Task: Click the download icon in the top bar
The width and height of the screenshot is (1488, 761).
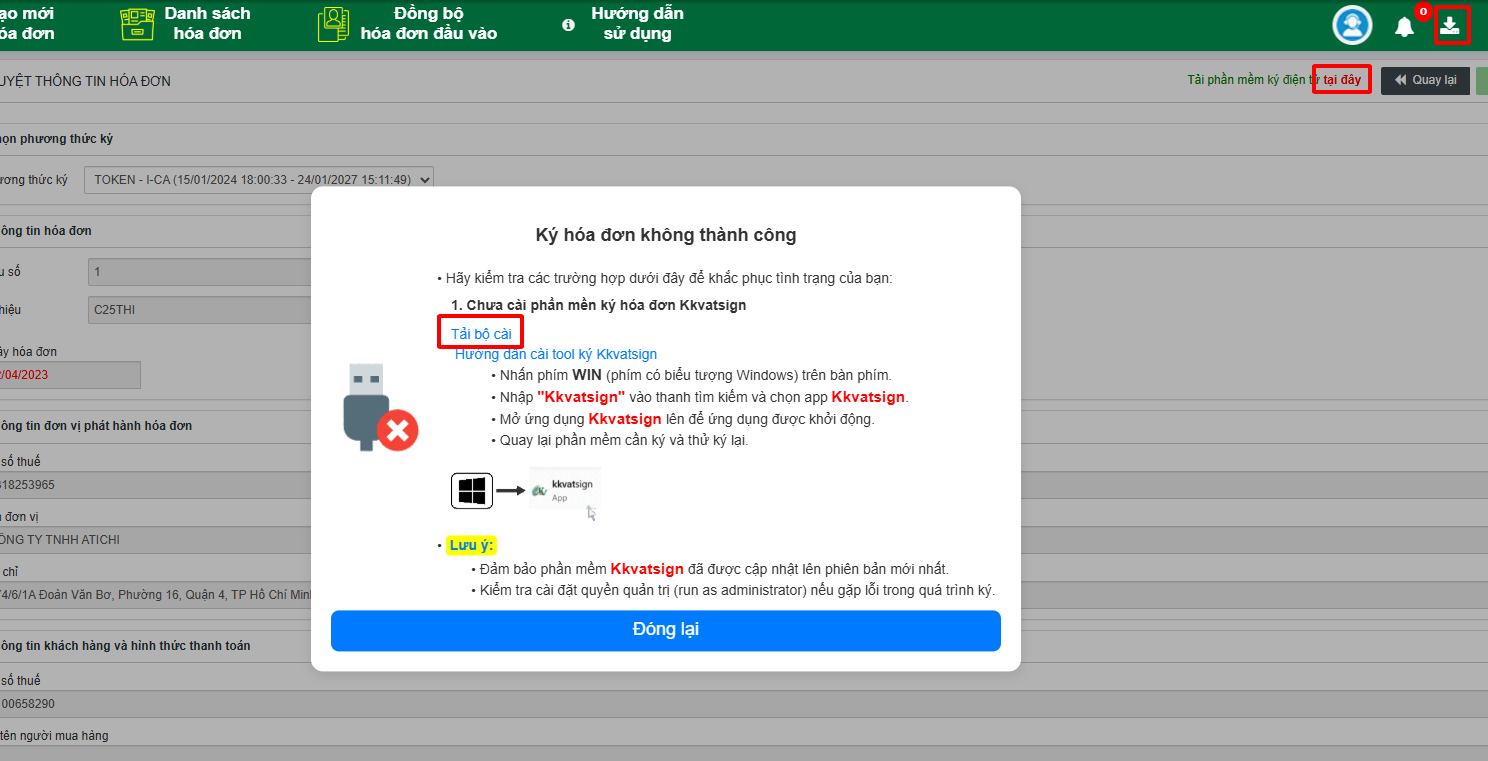Action: [x=1450, y=26]
